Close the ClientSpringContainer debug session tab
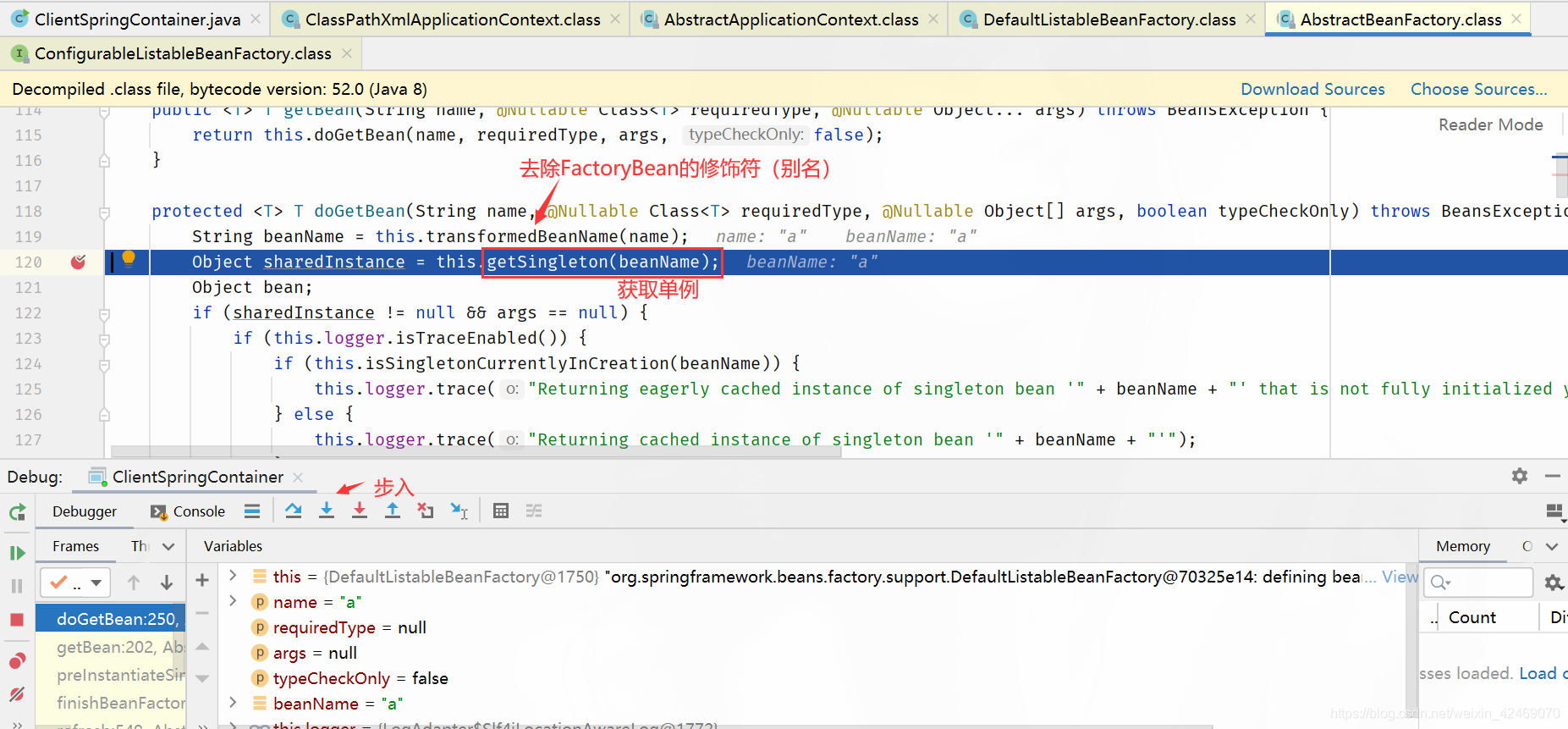This screenshot has height=729, width=1568. (x=298, y=478)
